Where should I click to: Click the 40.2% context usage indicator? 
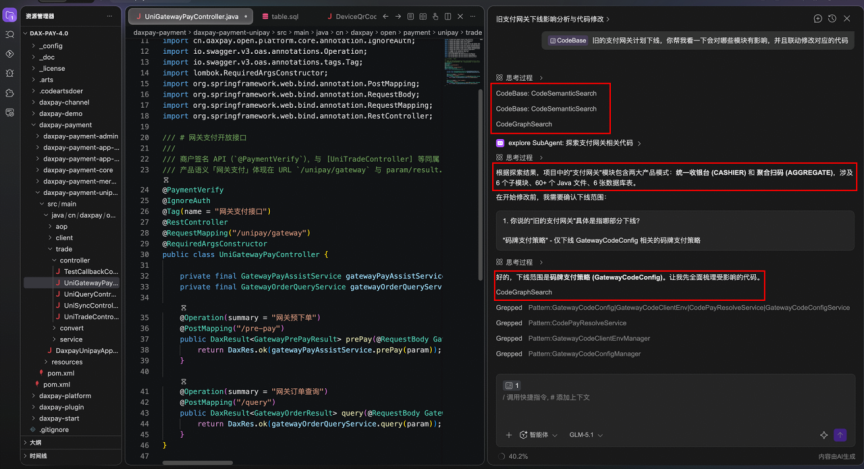pyautogui.click(x=513, y=456)
